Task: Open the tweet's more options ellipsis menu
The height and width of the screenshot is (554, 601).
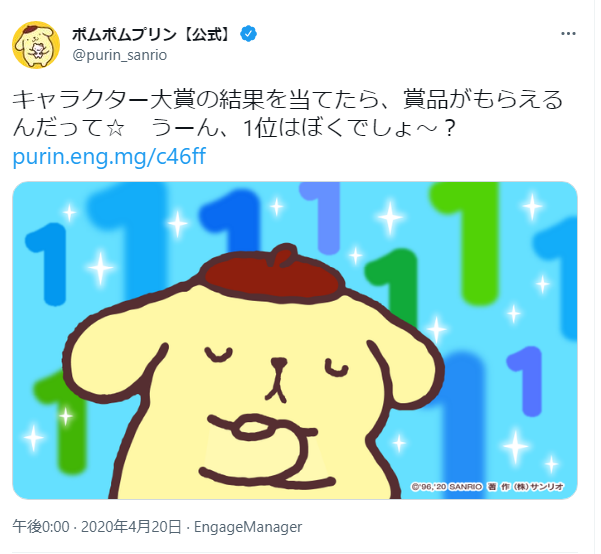Action: pyautogui.click(x=568, y=34)
